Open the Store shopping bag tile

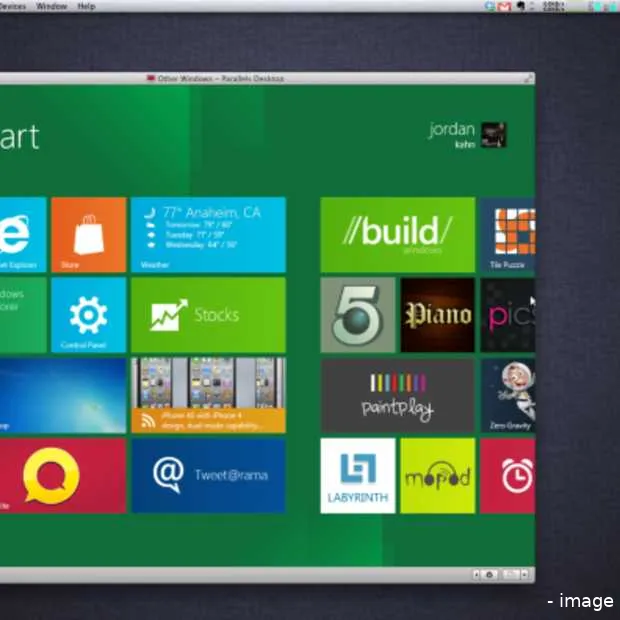[x=89, y=235]
